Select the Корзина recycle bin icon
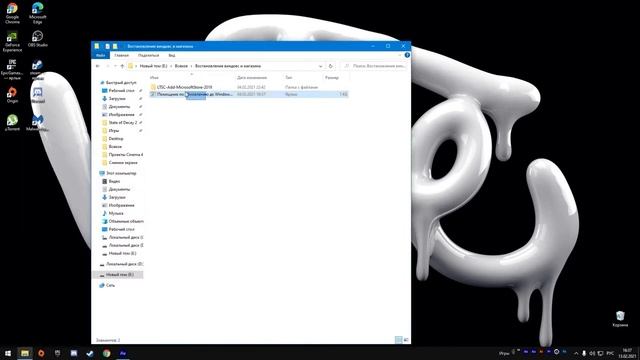Screen dimensions: 640x360 pos(620,319)
